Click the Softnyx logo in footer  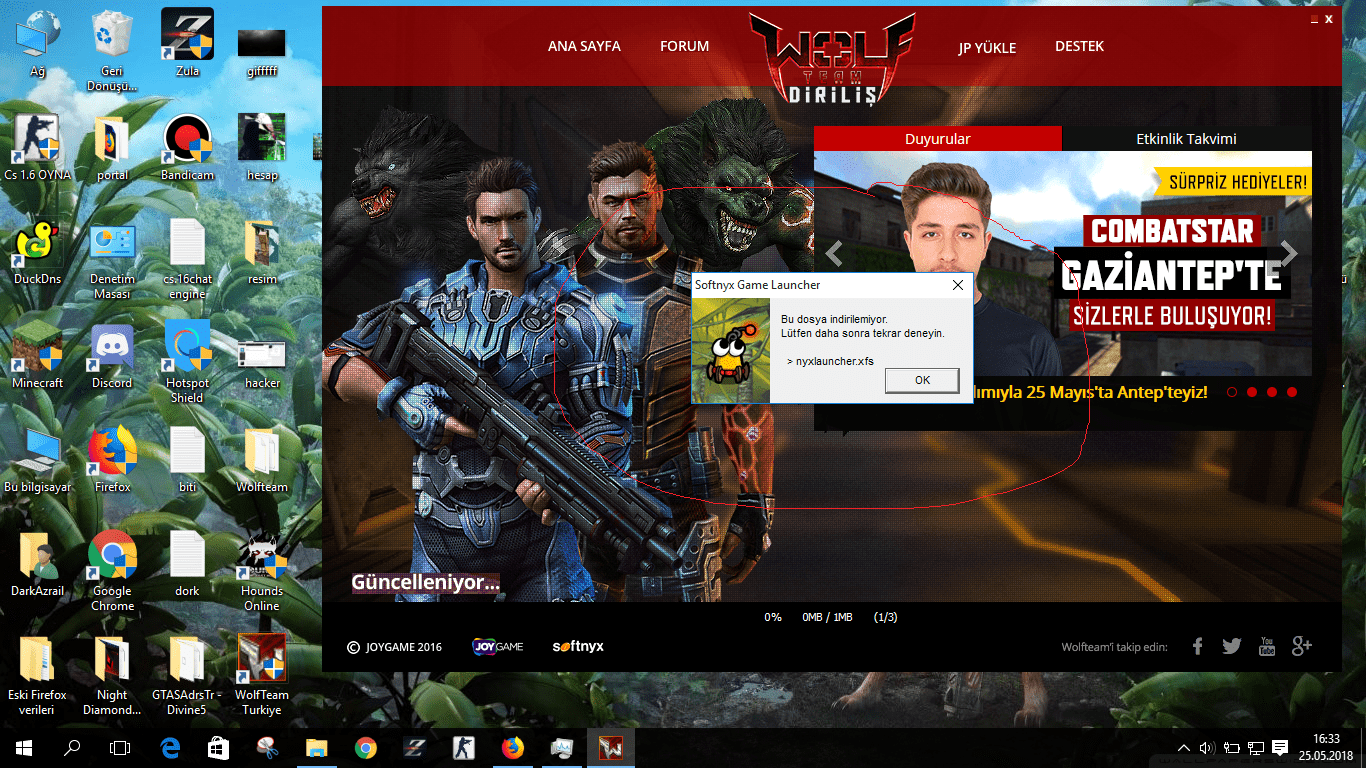[x=578, y=646]
